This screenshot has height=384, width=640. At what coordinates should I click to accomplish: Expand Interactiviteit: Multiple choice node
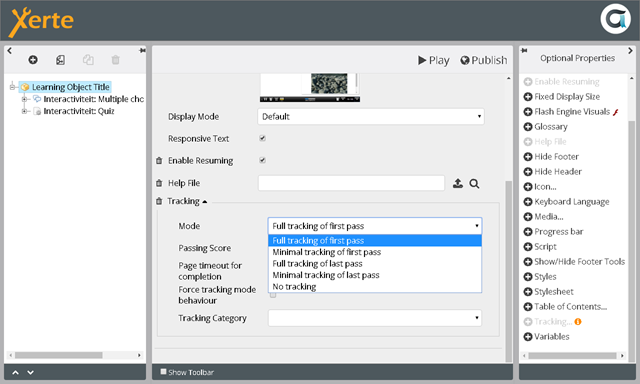[24, 99]
